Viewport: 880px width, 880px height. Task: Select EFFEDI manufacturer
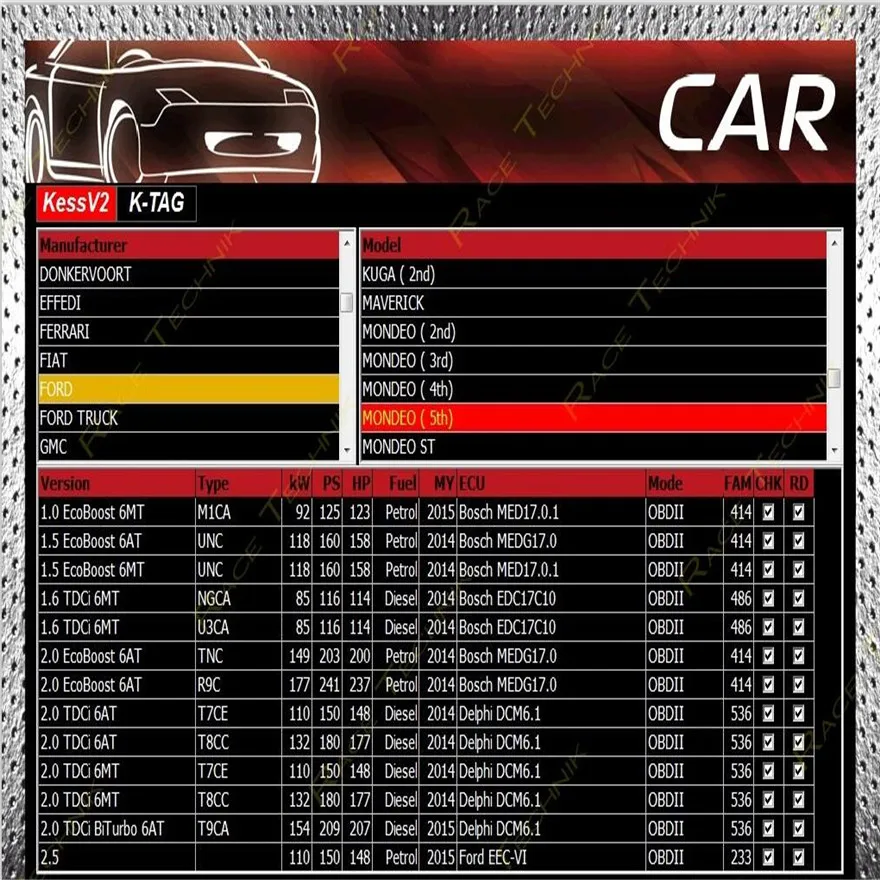(189, 303)
